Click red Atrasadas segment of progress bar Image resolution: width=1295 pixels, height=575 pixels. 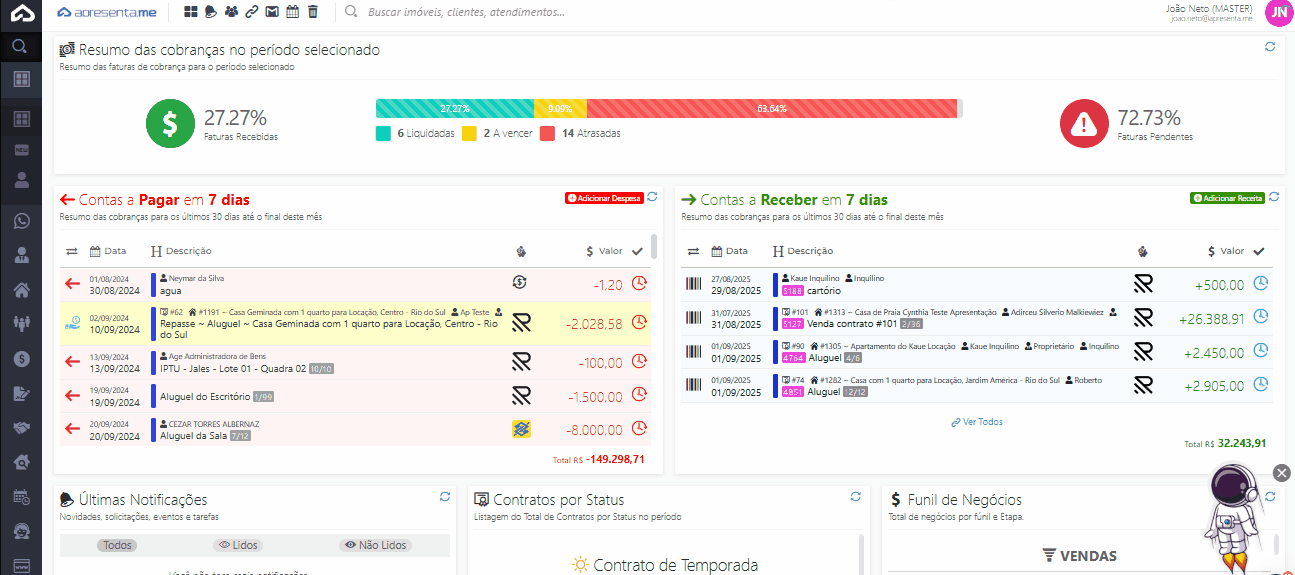(771, 108)
